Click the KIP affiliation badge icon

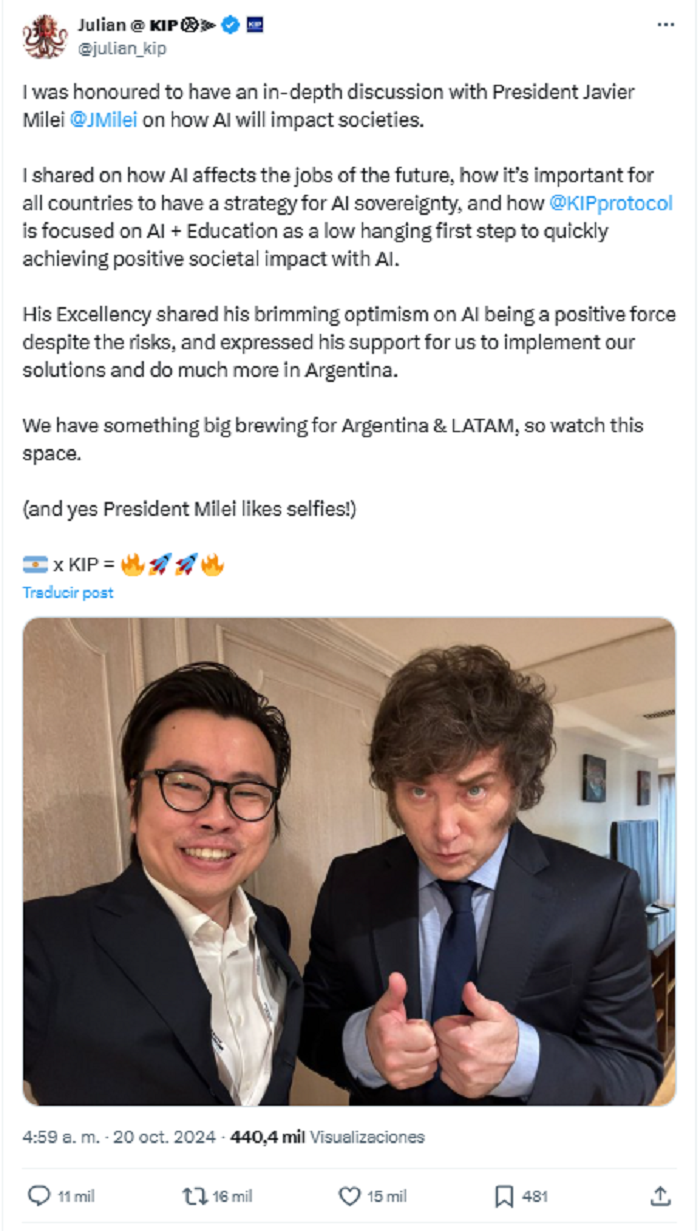point(255,25)
